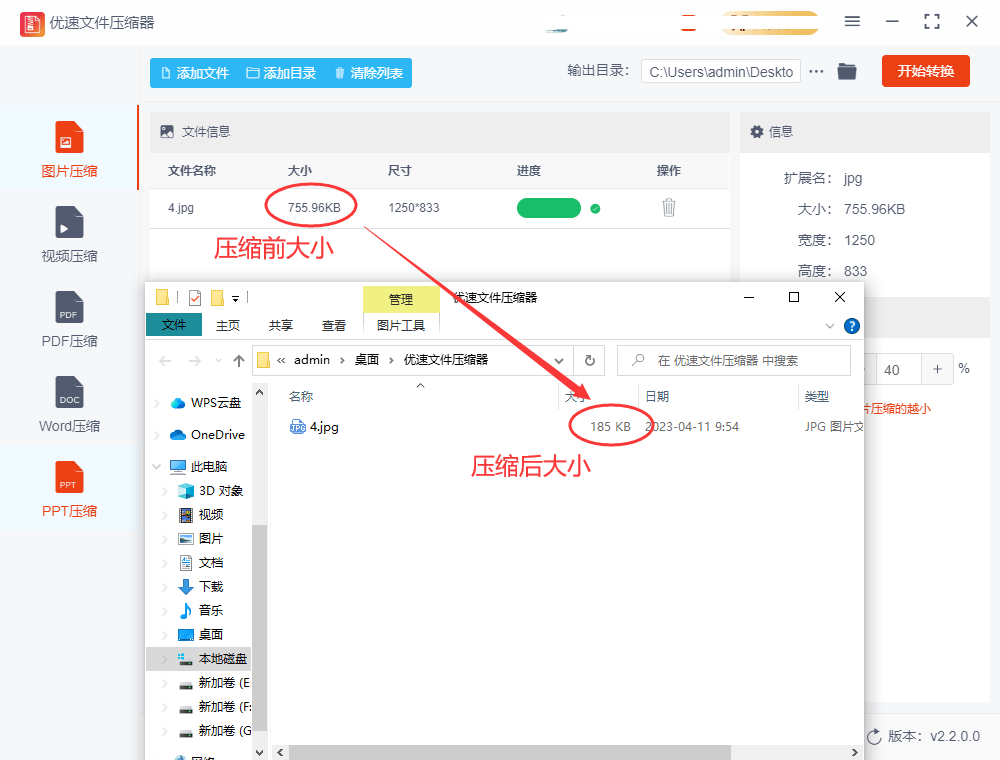Select OneDrive in the navigation pane

click(207, 435)
